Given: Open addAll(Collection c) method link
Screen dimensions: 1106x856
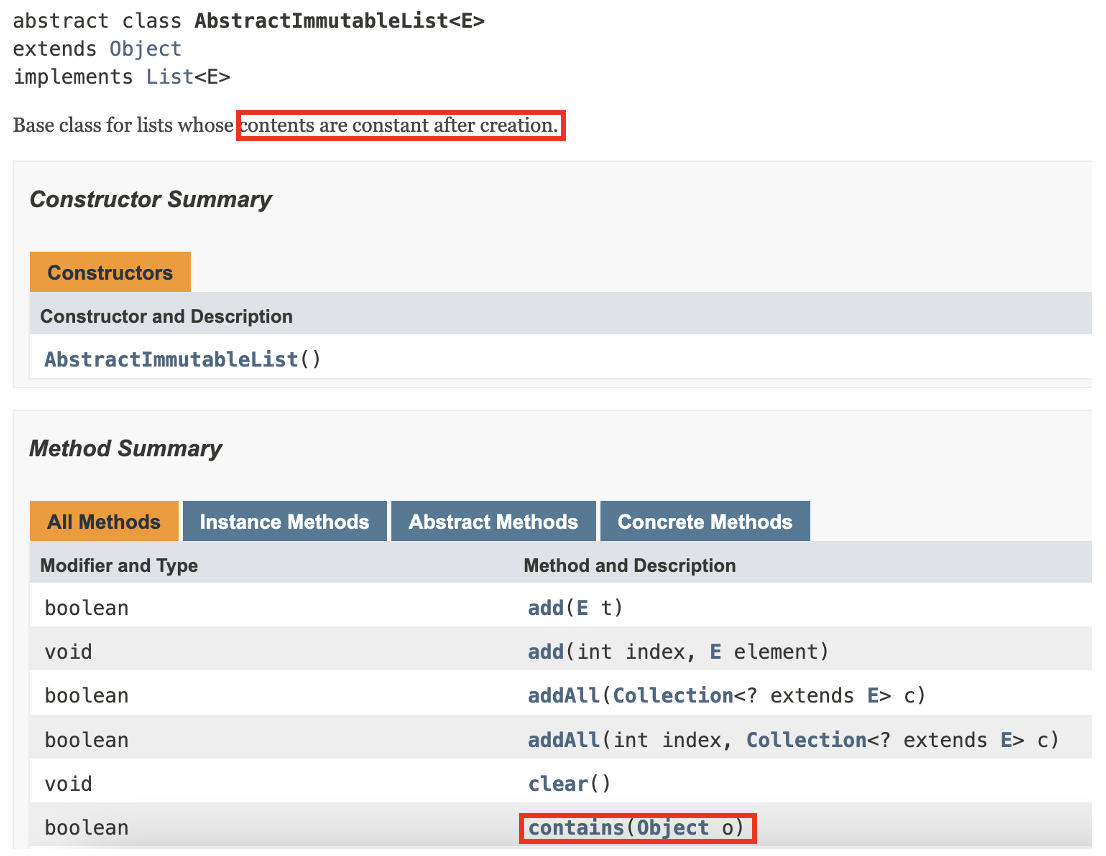Looking at the screenshot, I should pos(564,696).
